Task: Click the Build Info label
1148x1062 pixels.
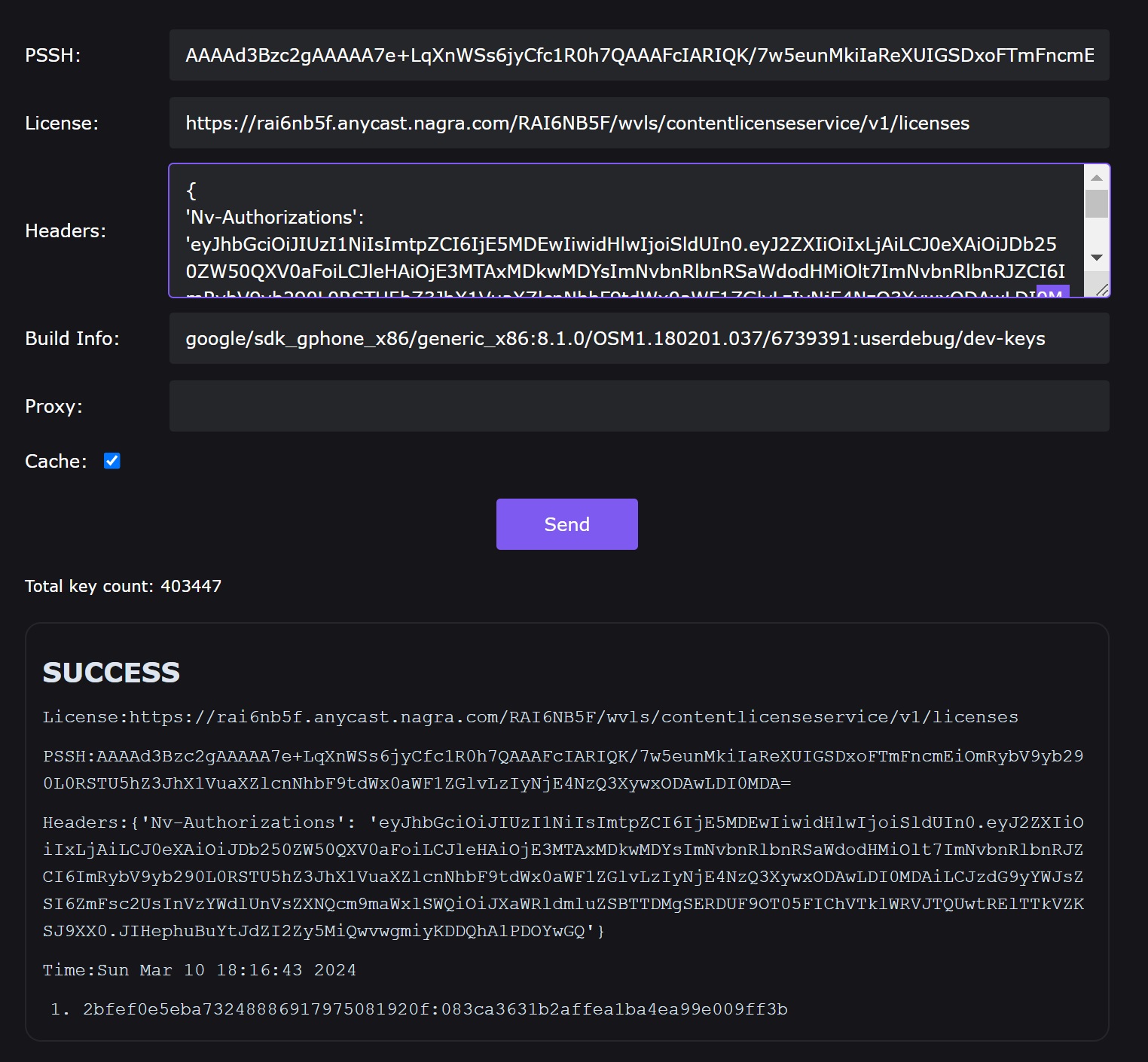Action: [72, 338]
